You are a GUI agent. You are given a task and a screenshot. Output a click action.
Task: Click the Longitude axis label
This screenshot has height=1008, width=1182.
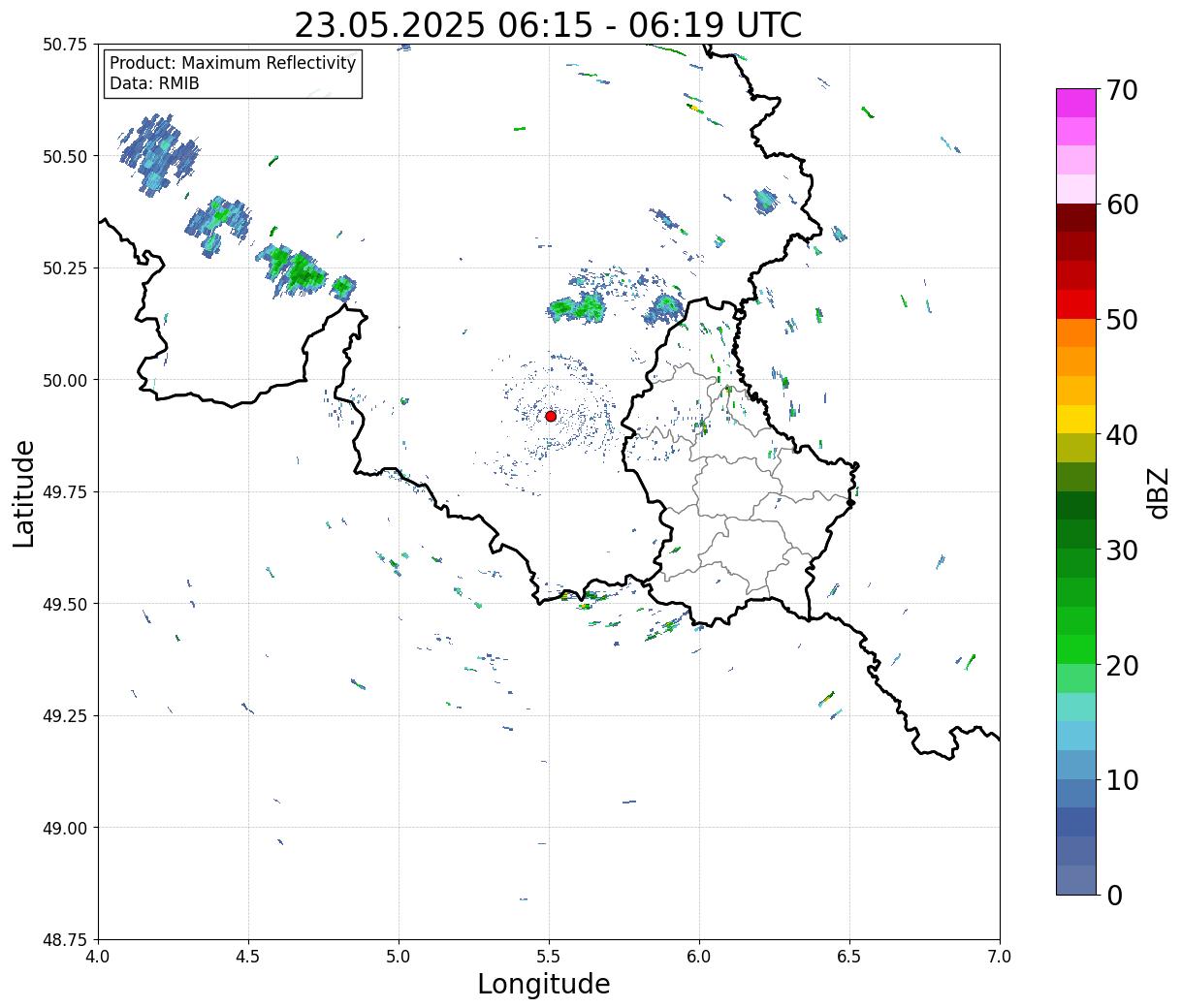click(x=544, y=984)
